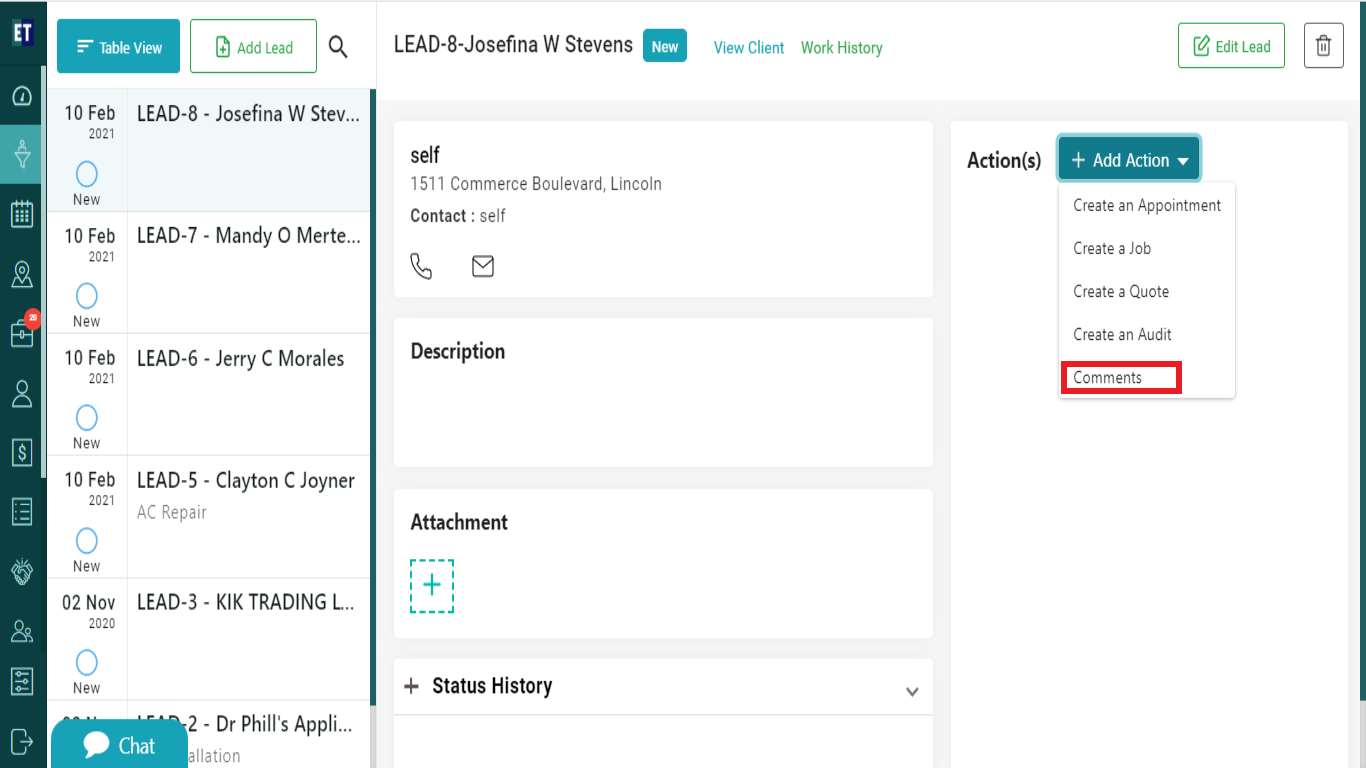Switch to Table View
The image size is (1366, 768).
[x=119, y=47]
